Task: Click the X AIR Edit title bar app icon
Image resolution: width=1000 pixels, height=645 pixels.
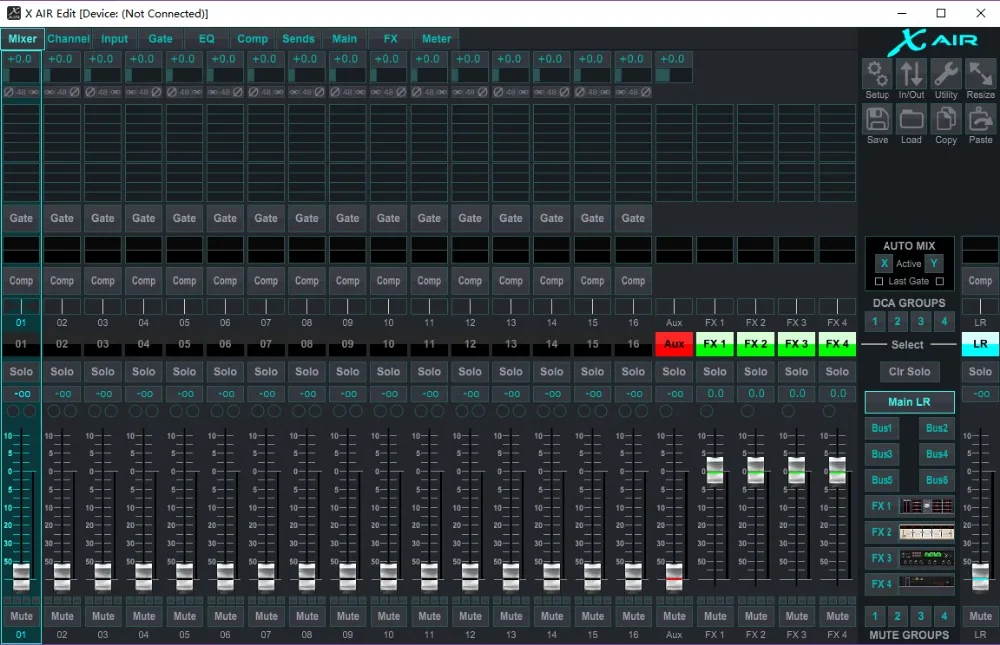Action: pos(13,13)
